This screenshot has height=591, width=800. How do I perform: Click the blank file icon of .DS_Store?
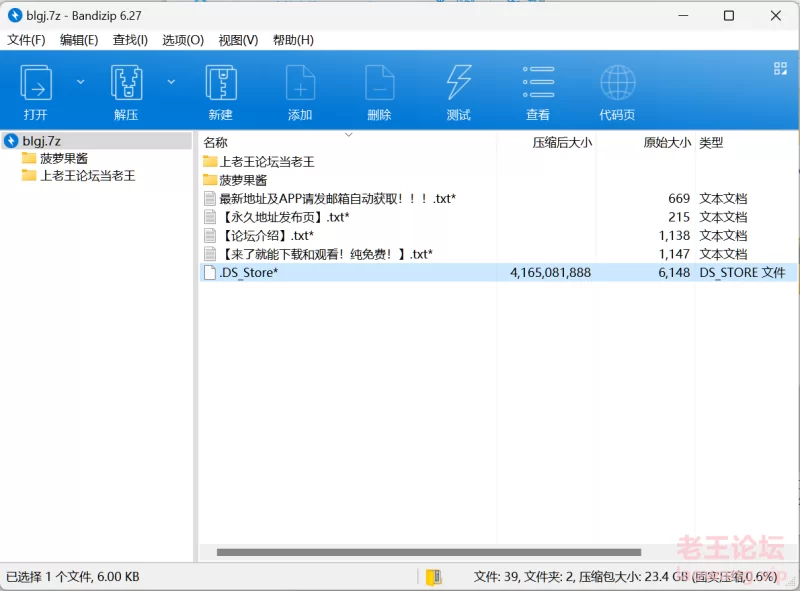coord(210,273)
